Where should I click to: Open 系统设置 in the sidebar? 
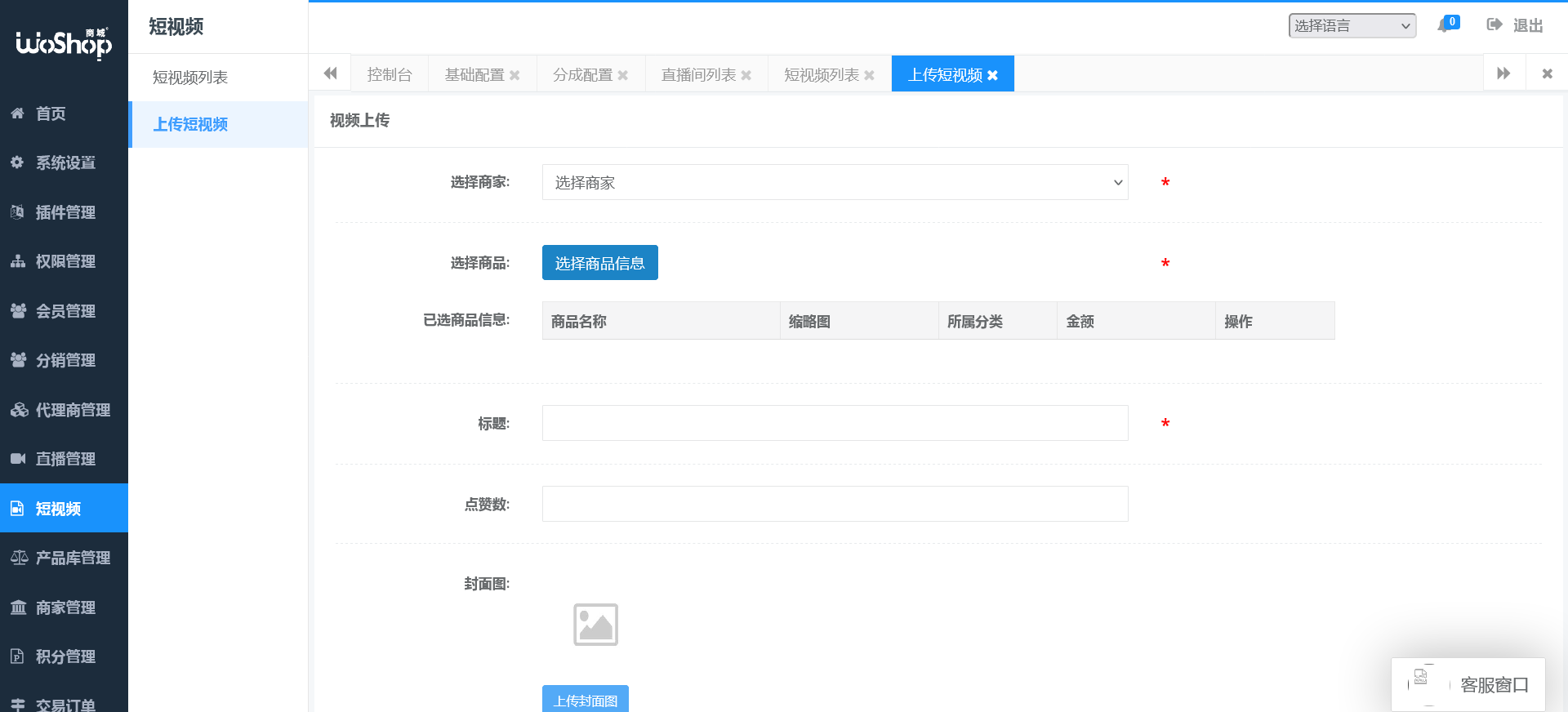pyautogui.click(x=65, y=163)
